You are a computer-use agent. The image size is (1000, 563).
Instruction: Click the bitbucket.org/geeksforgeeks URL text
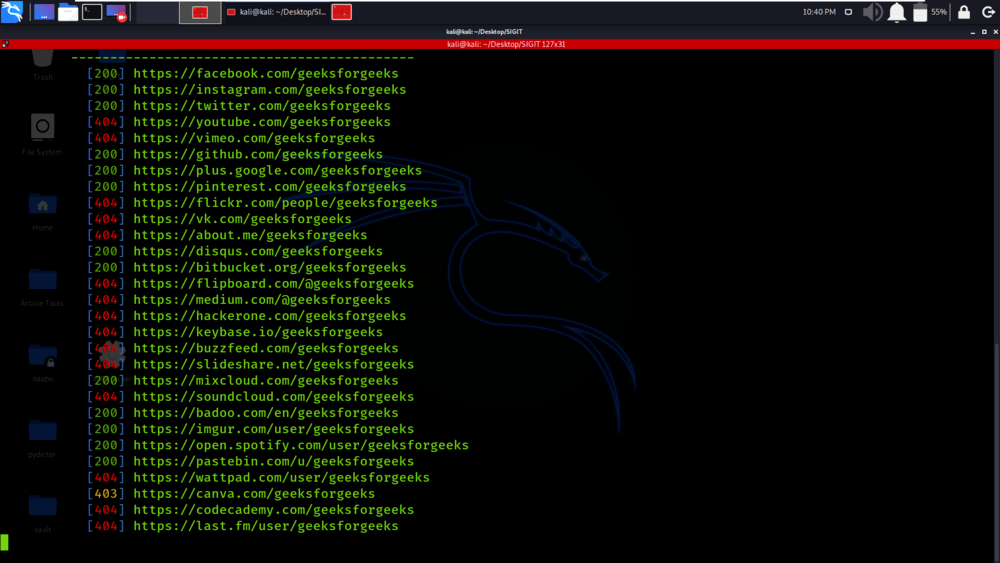(270, 267)
